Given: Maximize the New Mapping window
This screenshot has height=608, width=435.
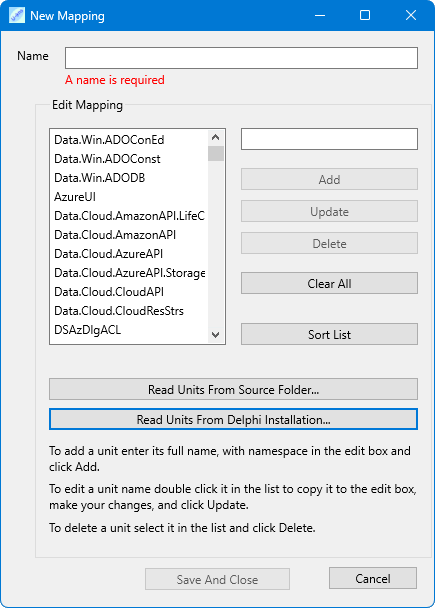Looking at the screenshot, I should click(365, 16).
